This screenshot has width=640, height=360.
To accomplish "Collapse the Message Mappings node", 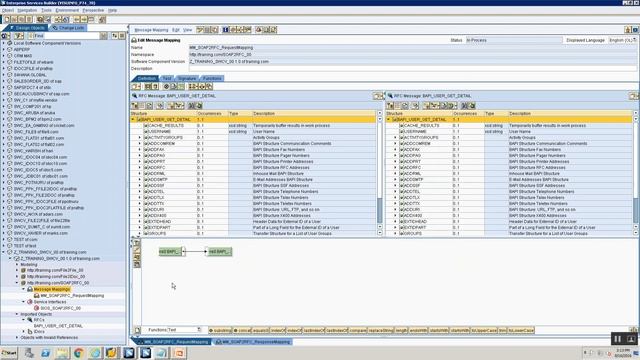I will pyautogui.click(x=23, y=289).
